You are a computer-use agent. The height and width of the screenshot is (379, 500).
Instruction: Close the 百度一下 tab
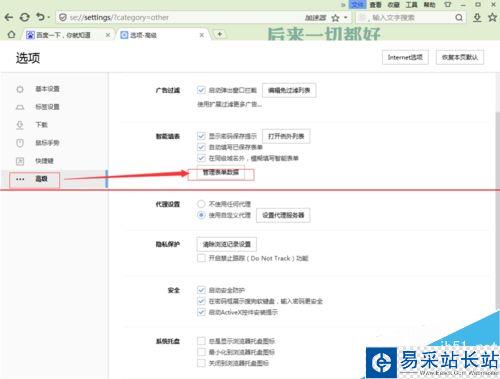(108, 35)
